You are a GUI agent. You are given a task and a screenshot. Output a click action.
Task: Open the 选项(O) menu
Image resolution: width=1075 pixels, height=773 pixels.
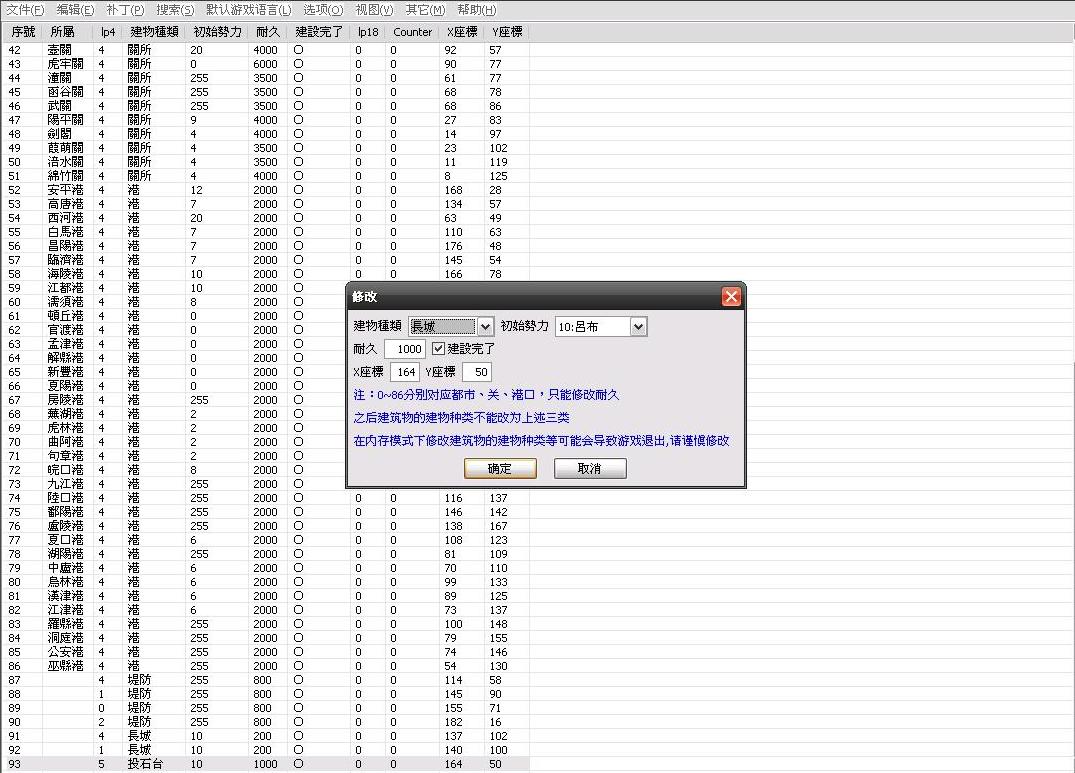[x=323, y=10]
